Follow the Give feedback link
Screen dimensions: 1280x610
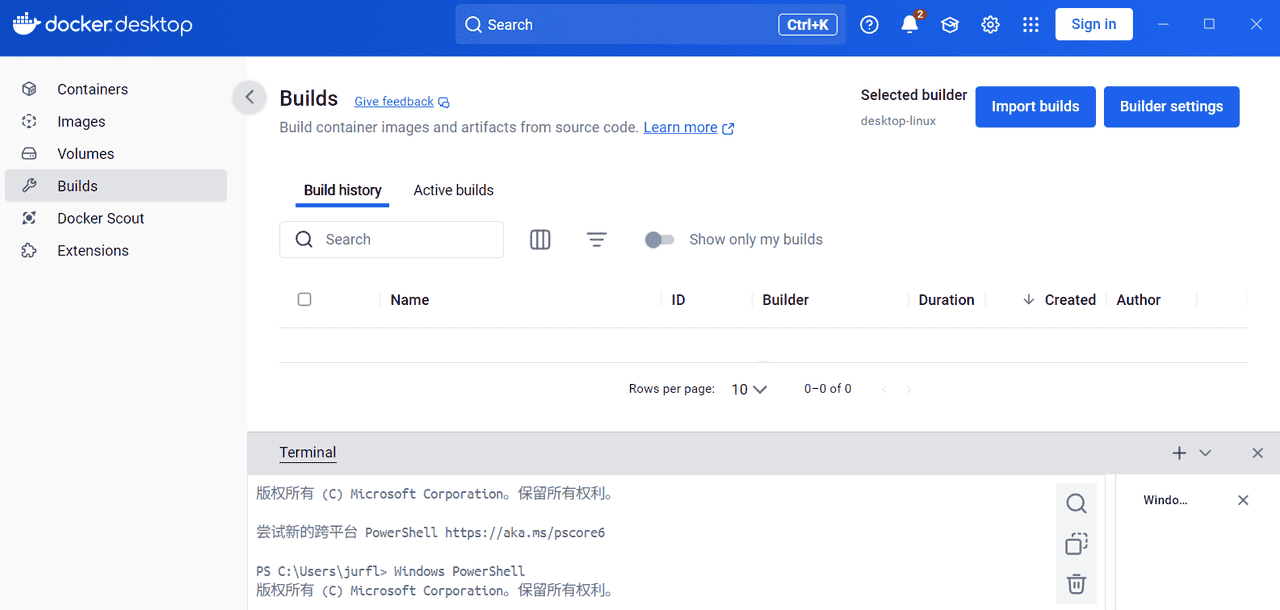[394, 102]
